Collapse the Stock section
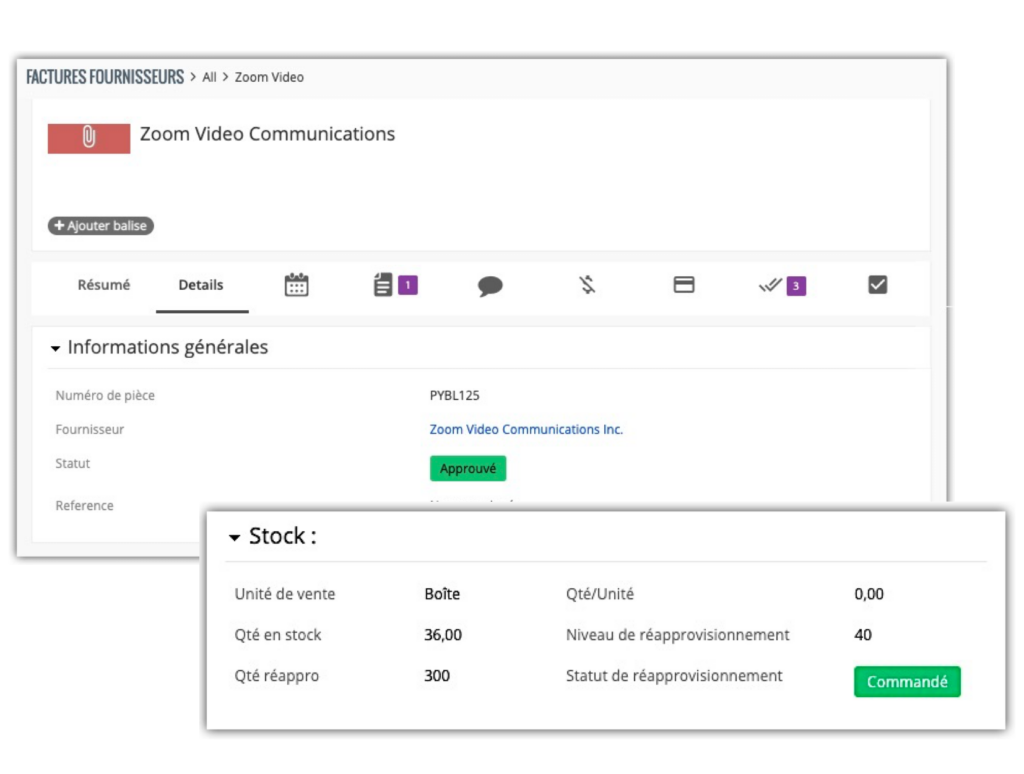 pyautogui.click(x=234, y=538)
